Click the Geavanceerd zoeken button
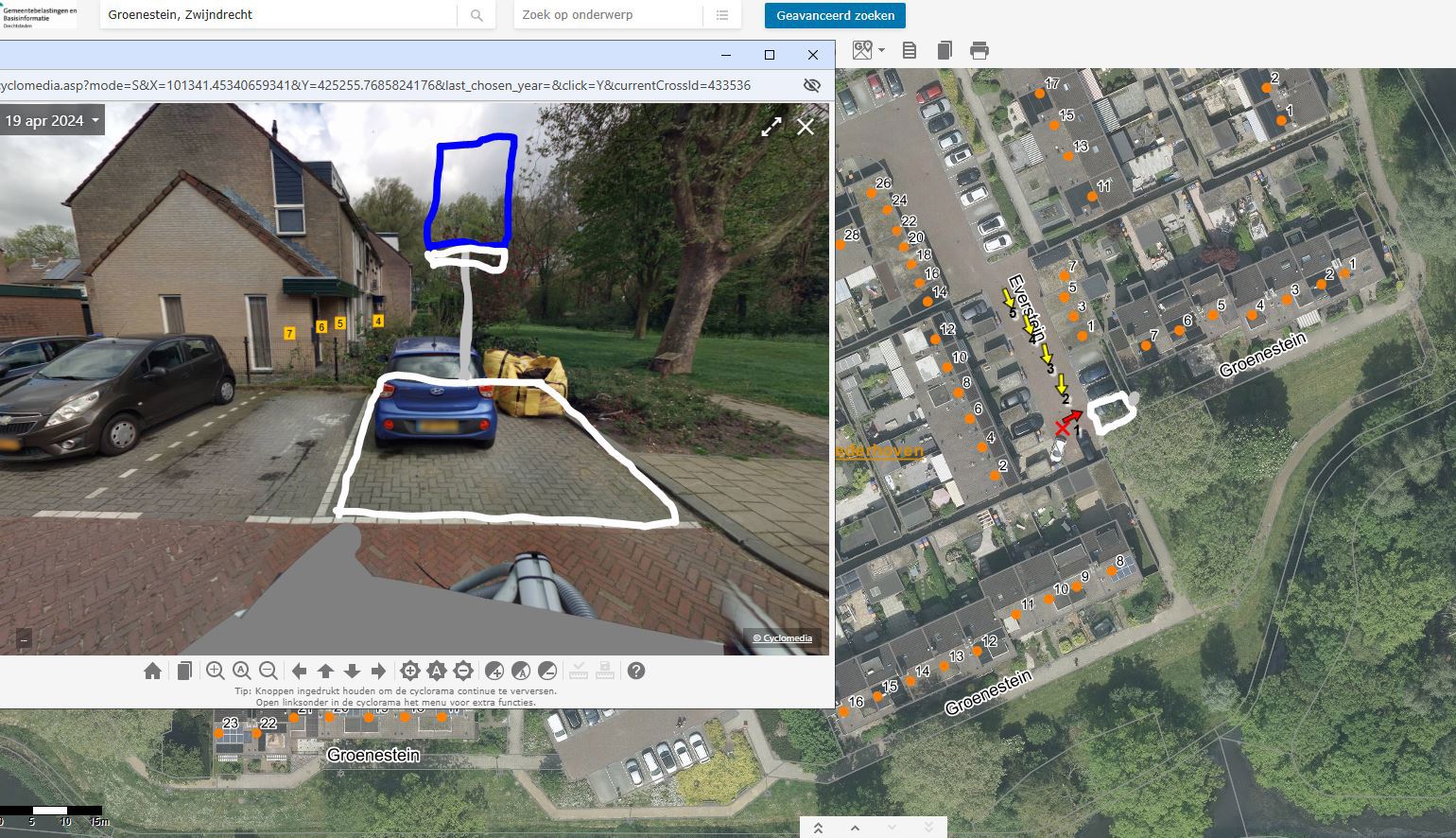 835,15
